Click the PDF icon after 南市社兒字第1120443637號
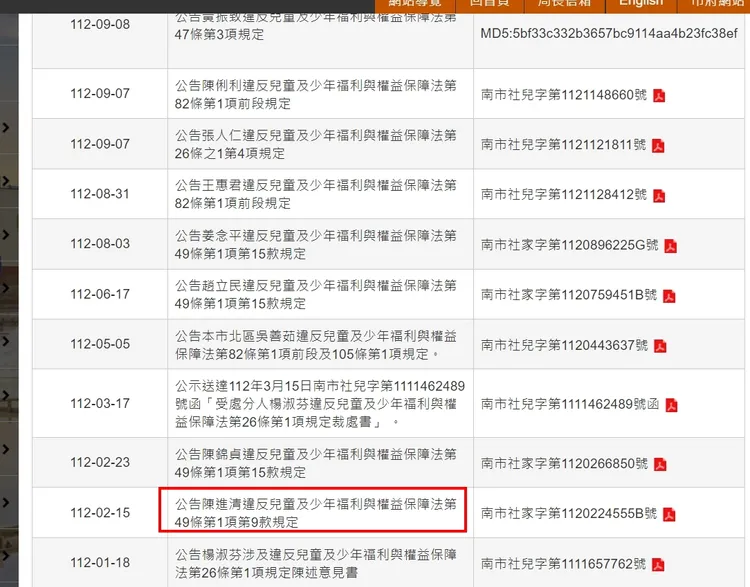The image size is (750, 587). (x=659, y=345)
